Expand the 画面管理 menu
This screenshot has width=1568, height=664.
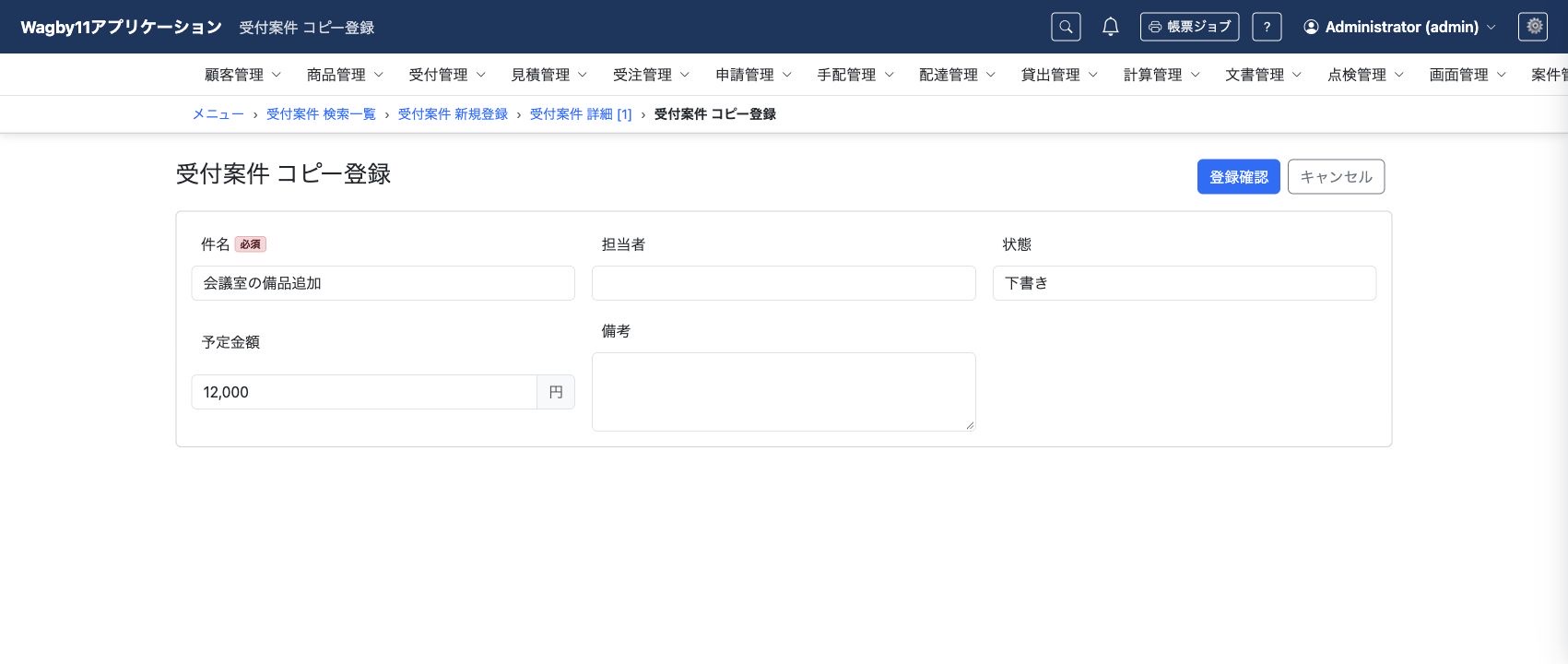(x=1468, y=75)
